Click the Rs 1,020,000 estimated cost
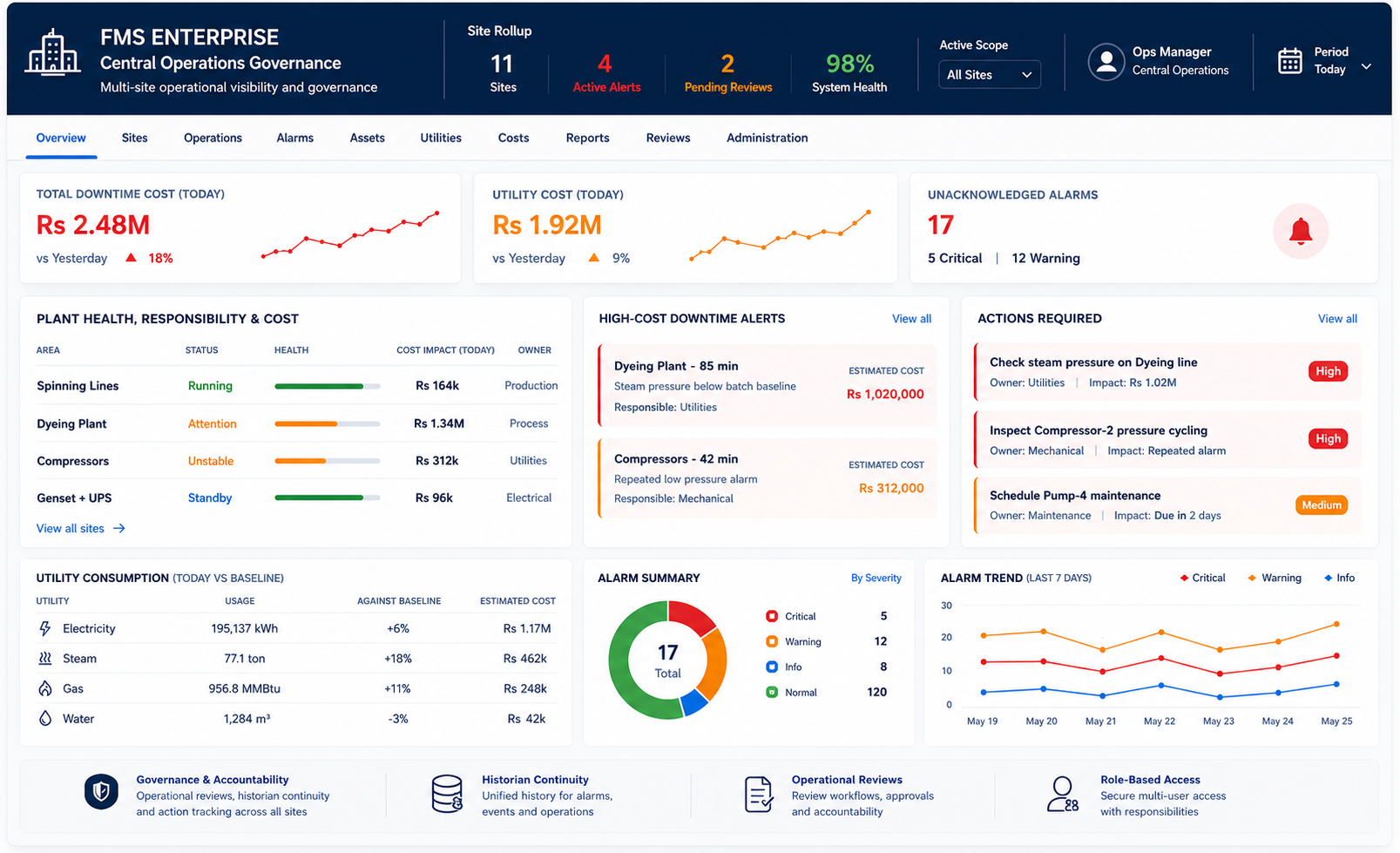 pos(885,394)
